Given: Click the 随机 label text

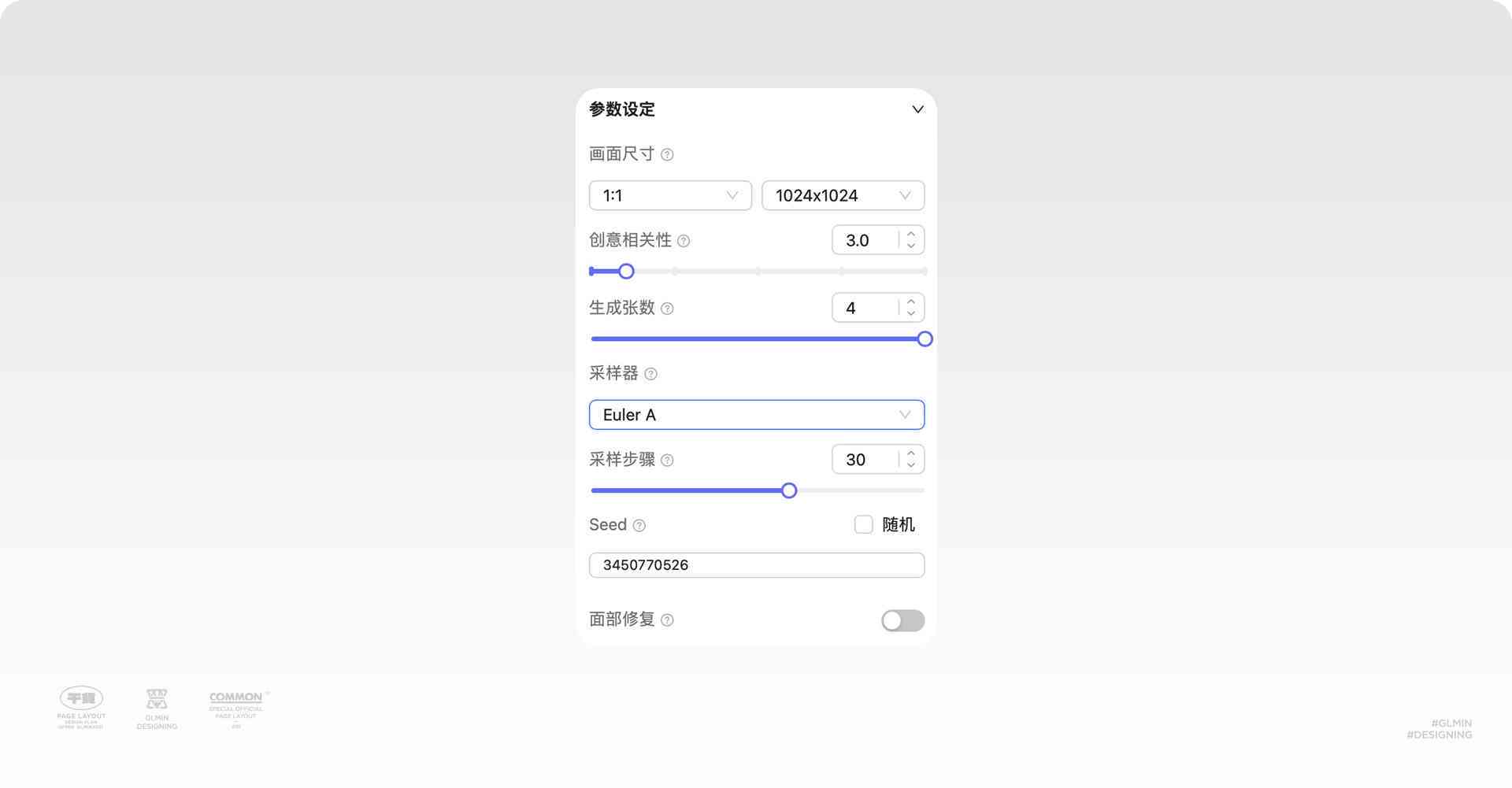Looking at the screenshot, I should coord(899,524).
